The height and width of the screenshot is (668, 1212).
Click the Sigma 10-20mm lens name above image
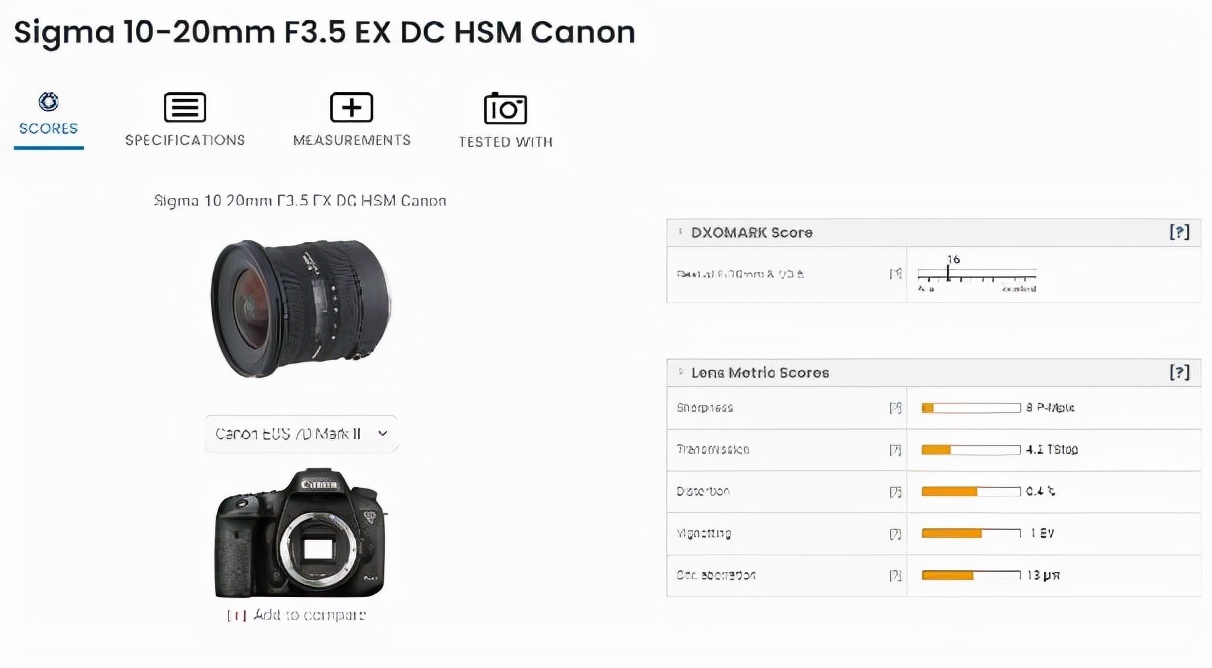(x=300, y=200)
